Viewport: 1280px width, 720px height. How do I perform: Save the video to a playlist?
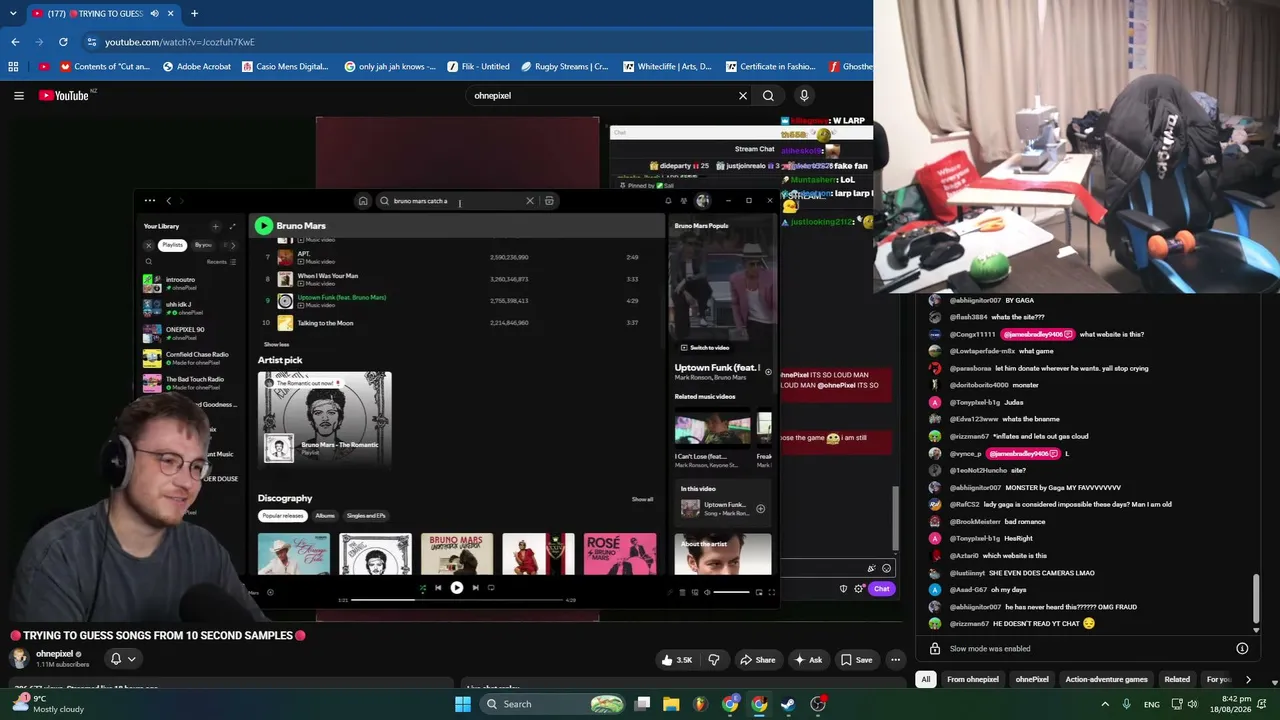coord(857,660)
